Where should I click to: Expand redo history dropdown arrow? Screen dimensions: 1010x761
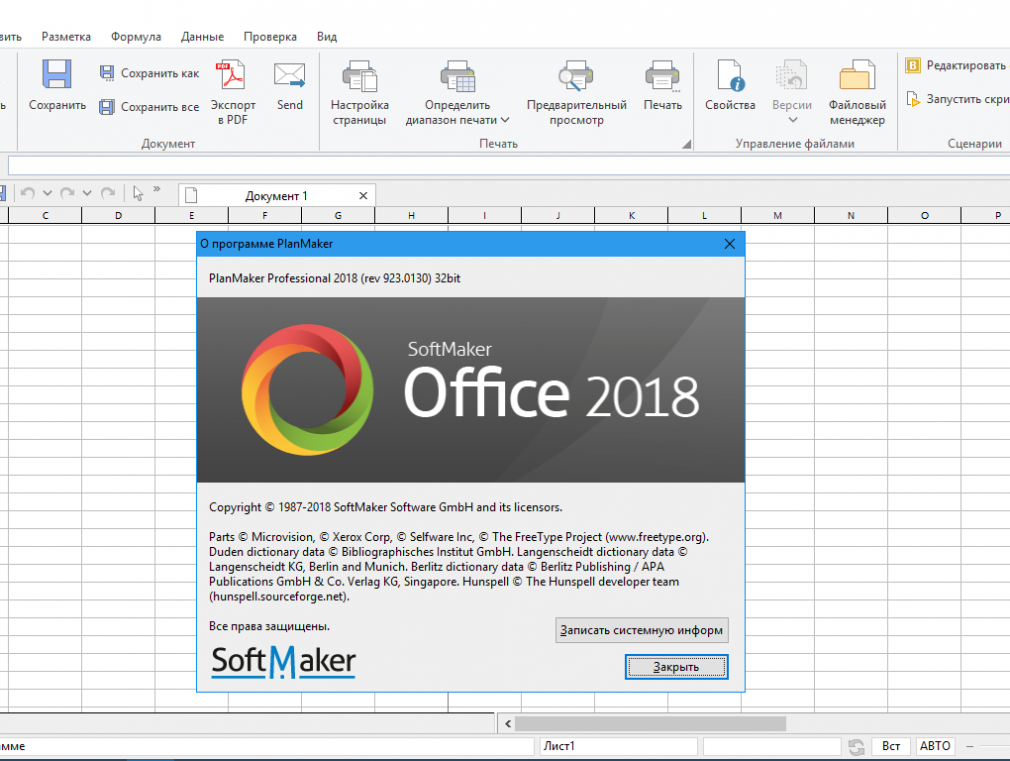[x=87, y=193]
